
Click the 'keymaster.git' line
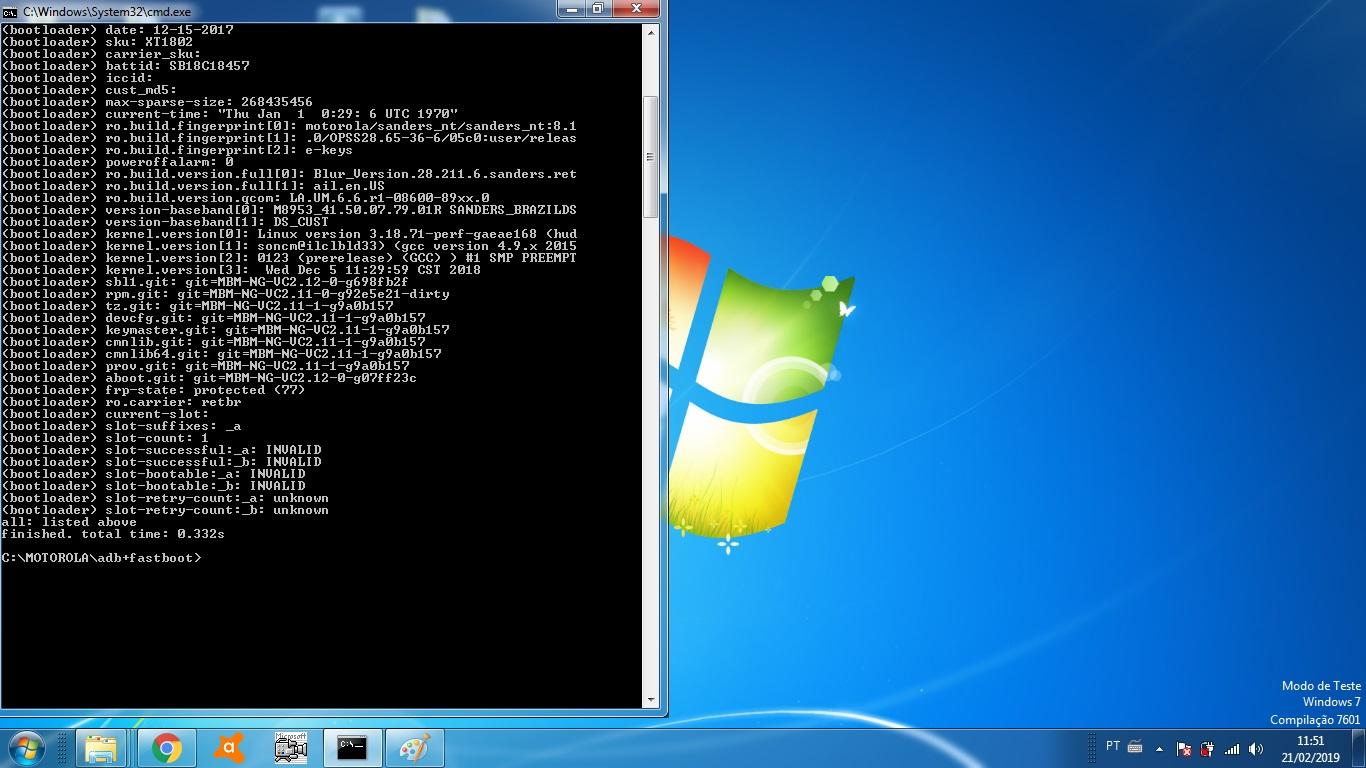[225, 330]
